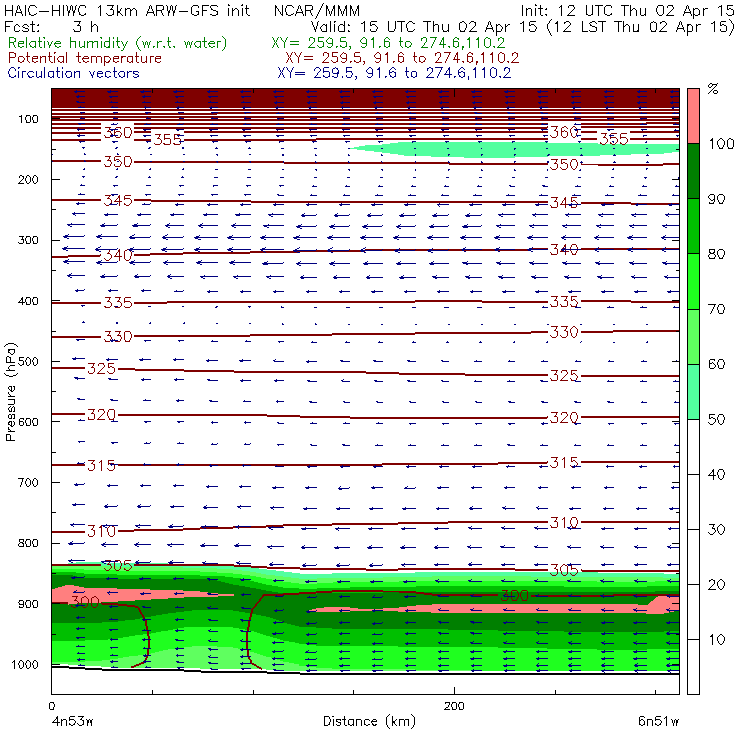Click the 800 tick label on pressure axis

(x=28, y=543)
